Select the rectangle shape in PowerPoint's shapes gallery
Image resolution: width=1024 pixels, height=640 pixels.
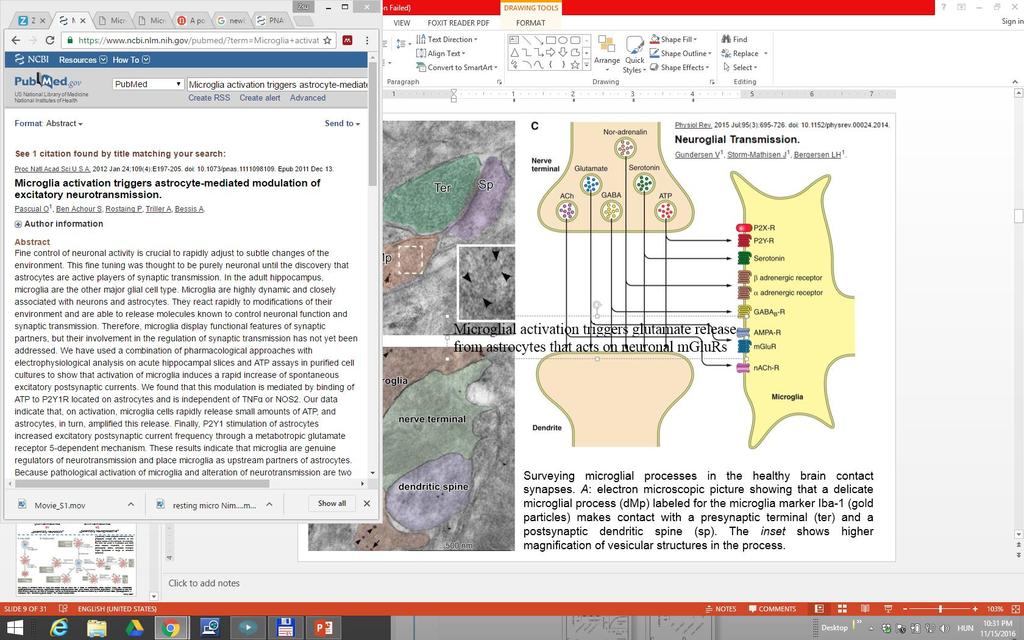(x=551, y=40)
